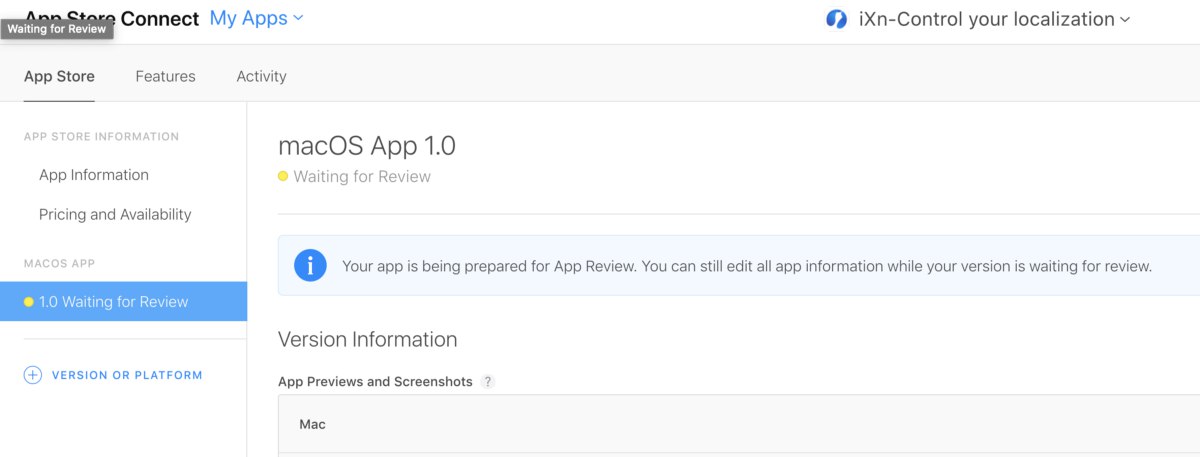The image size is (1200, 457).
Task: Switch to the Activity tab
Action: (x=262, y=76)
